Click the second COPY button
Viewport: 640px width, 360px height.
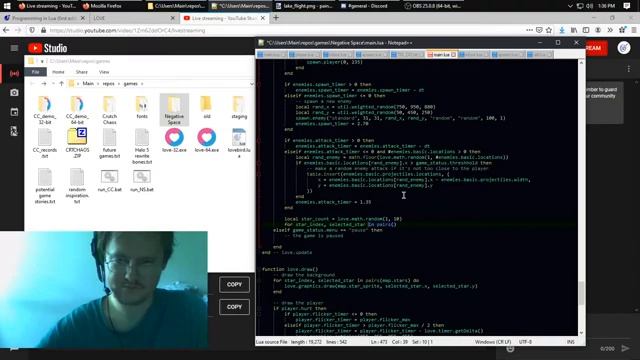[234, 307]
